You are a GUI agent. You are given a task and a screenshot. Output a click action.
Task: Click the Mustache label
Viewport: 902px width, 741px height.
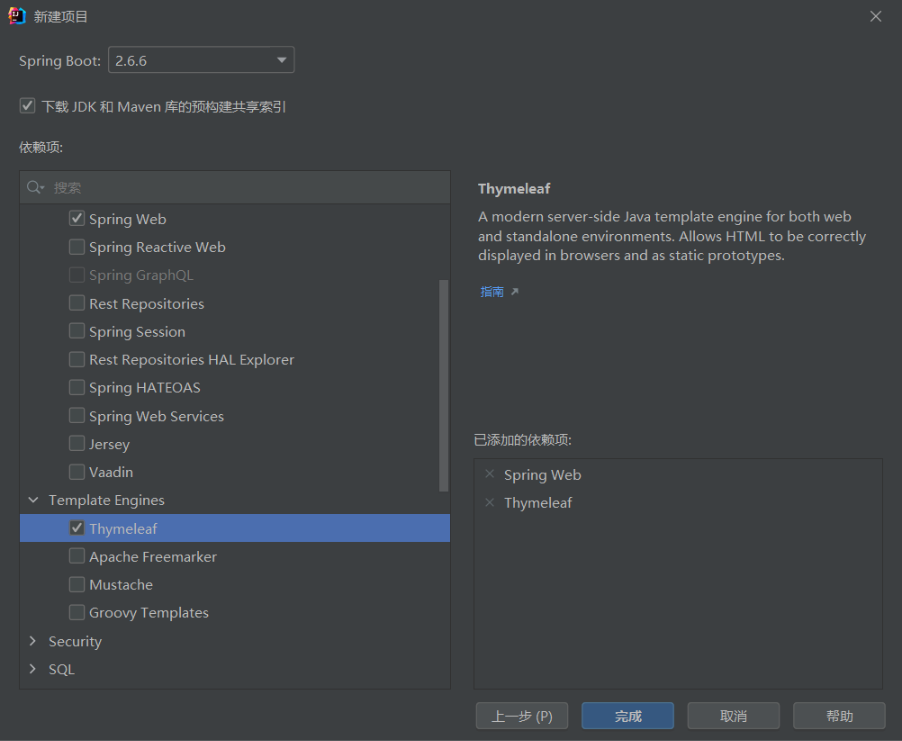point(121,585)
